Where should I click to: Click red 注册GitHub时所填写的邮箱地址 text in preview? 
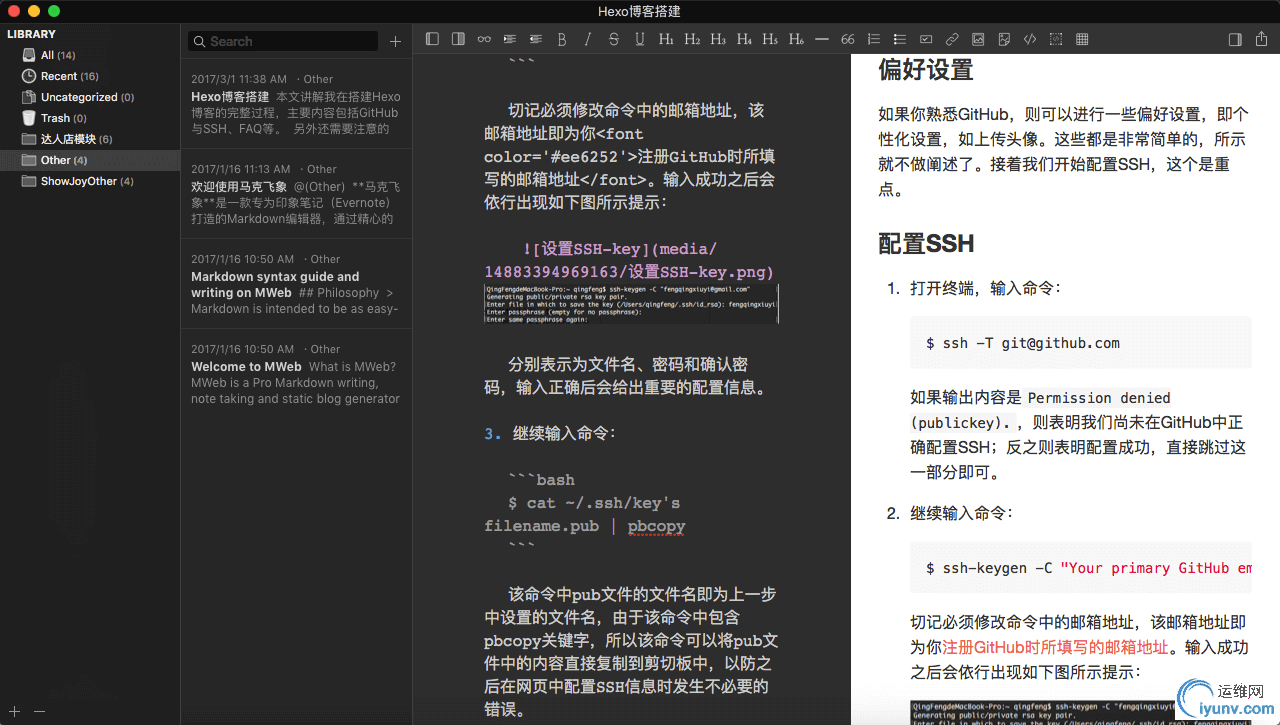(1055, 647)
